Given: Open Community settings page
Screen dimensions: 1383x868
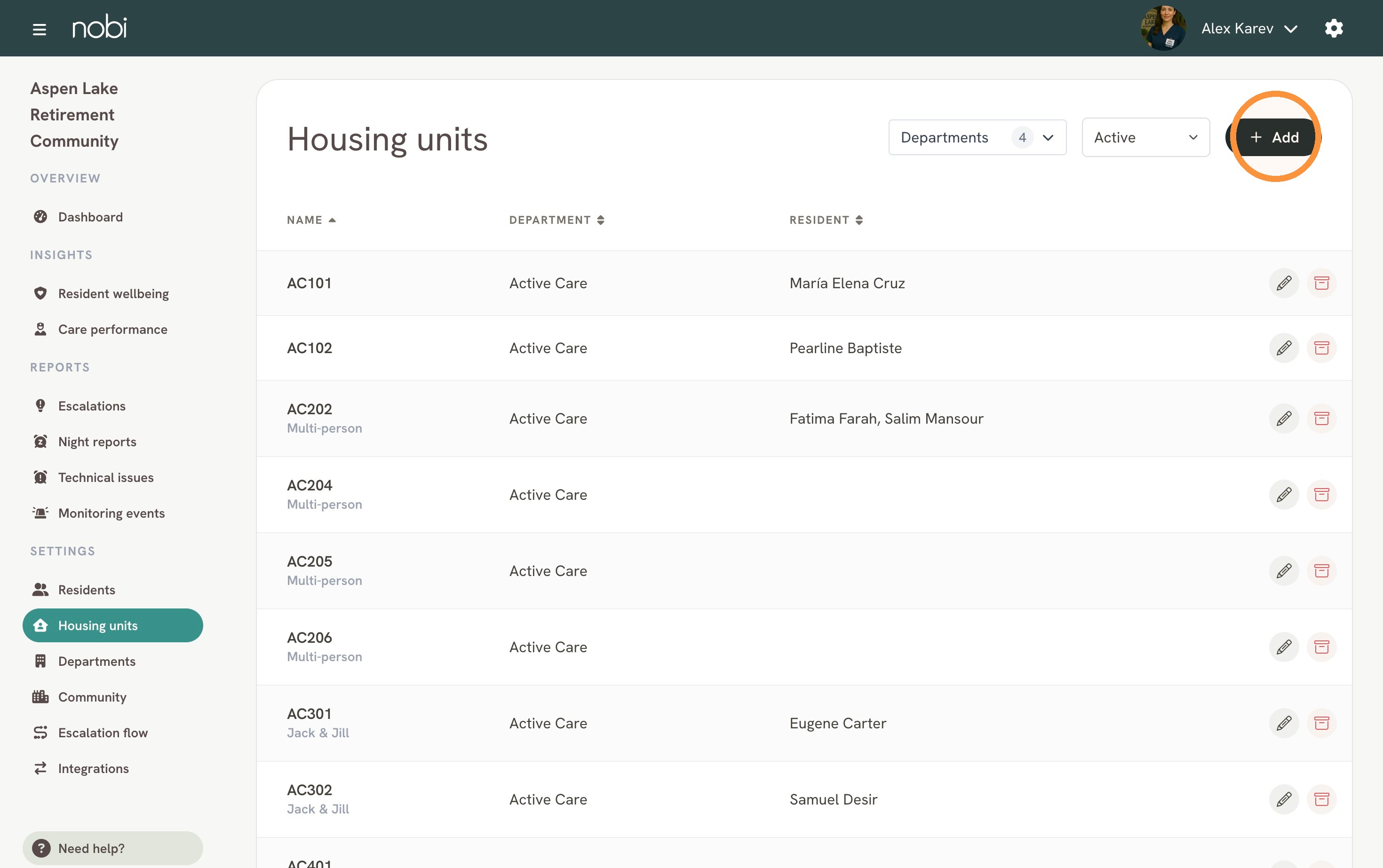Looking at the screenshot, I should pyautogui.click(x=112, y=696).
